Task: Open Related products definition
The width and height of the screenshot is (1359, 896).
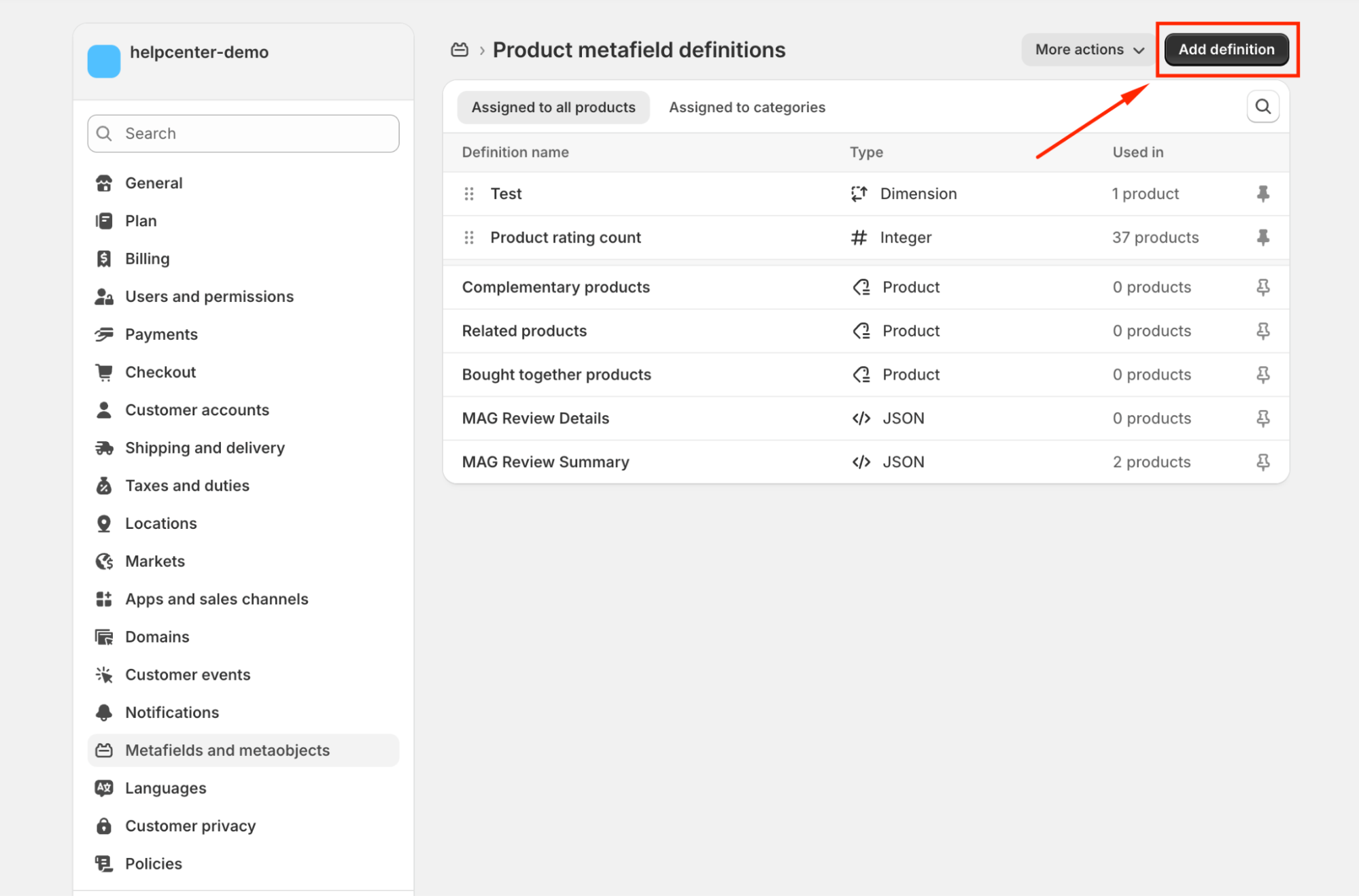Action: click(524, 331)
